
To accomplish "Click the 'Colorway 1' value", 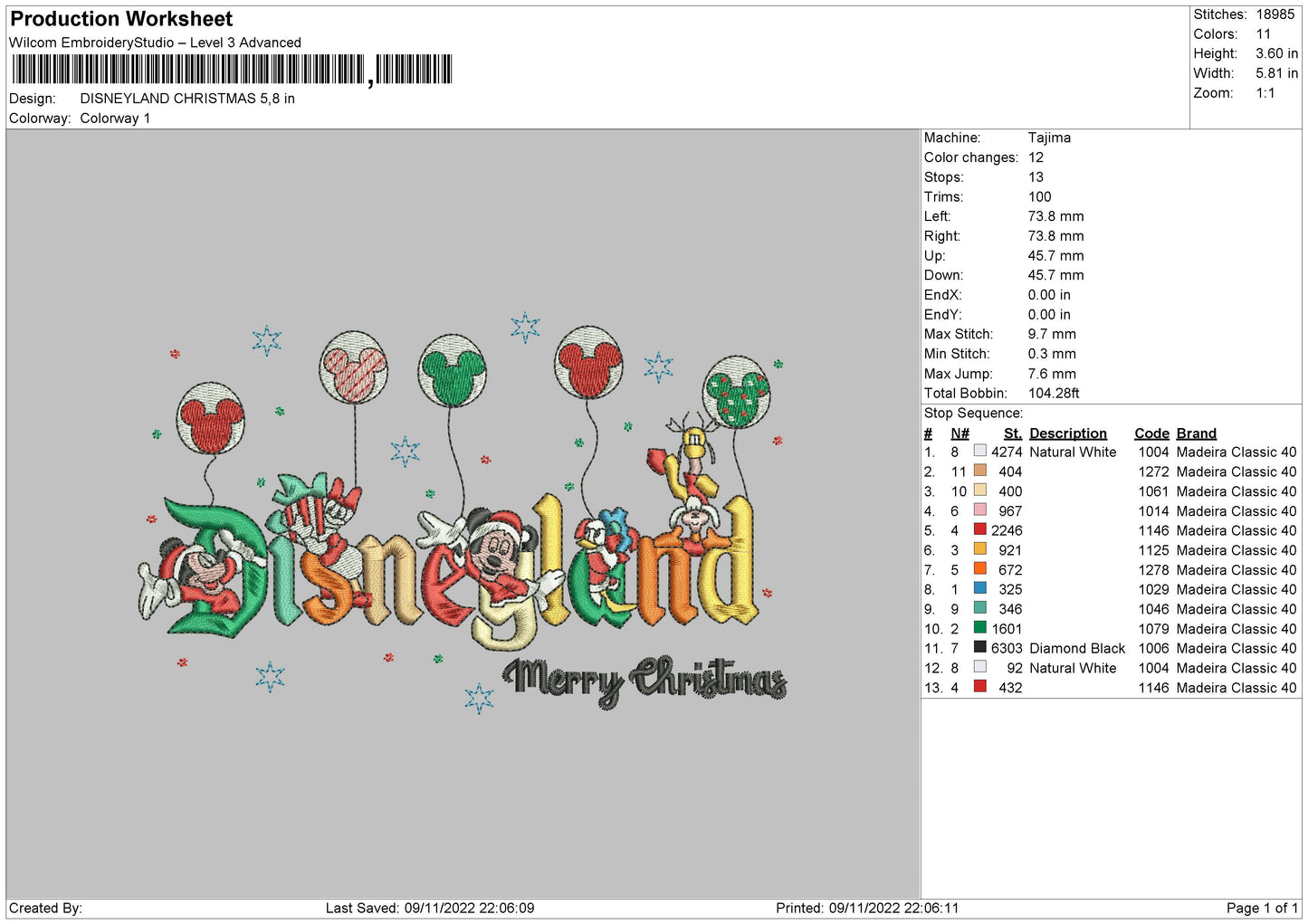I will [115, 119].
